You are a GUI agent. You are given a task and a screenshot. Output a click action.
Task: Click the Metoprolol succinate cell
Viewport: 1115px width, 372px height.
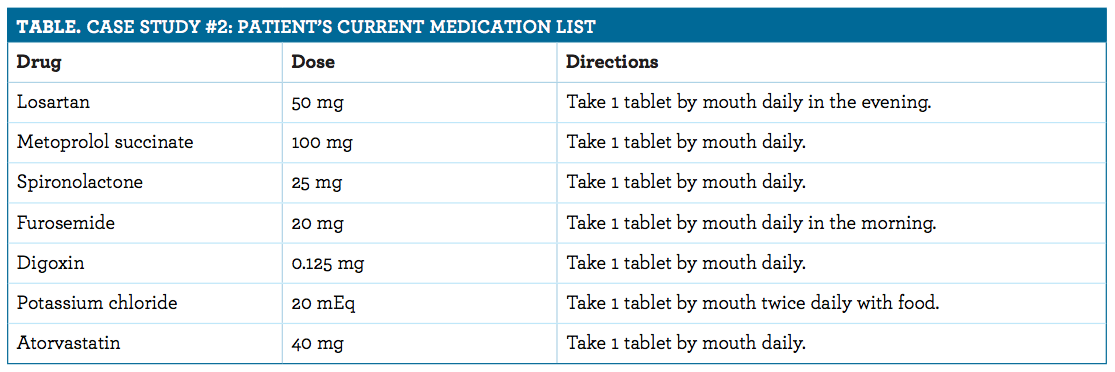105,142
